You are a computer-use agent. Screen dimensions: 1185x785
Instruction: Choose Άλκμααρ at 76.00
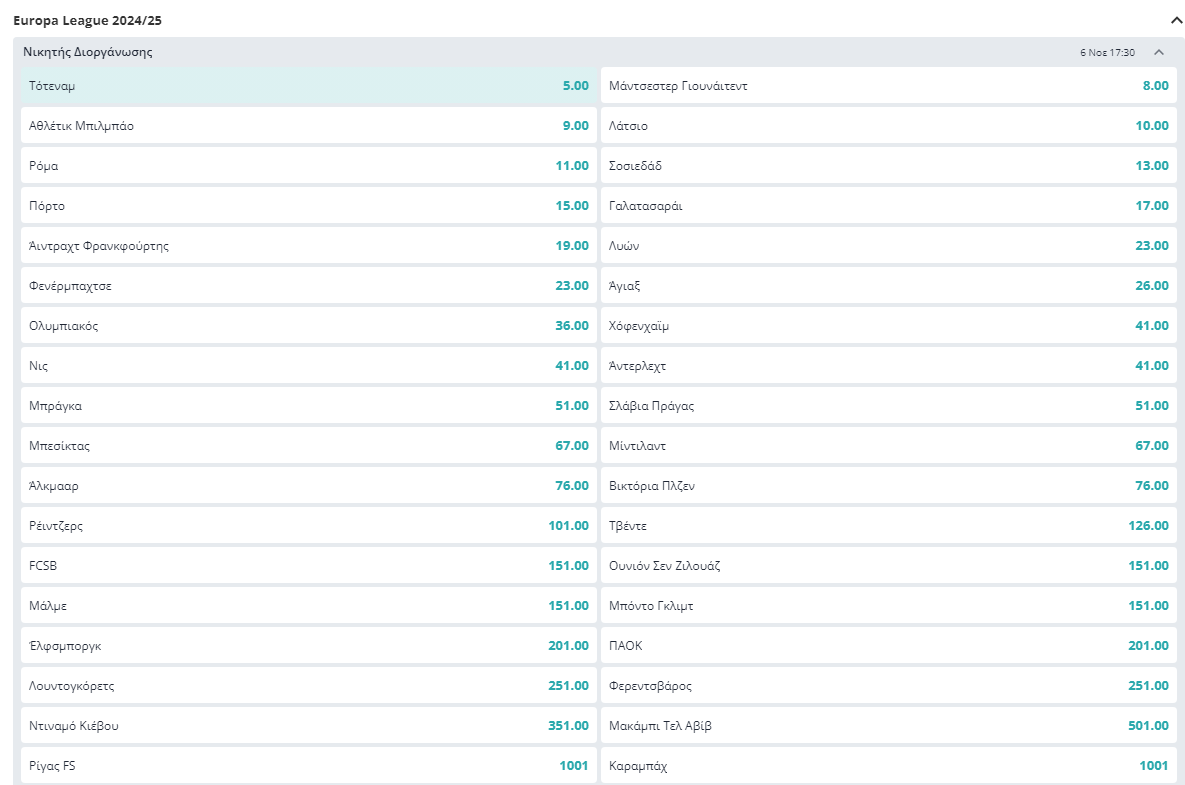click(x=308, y=486)
